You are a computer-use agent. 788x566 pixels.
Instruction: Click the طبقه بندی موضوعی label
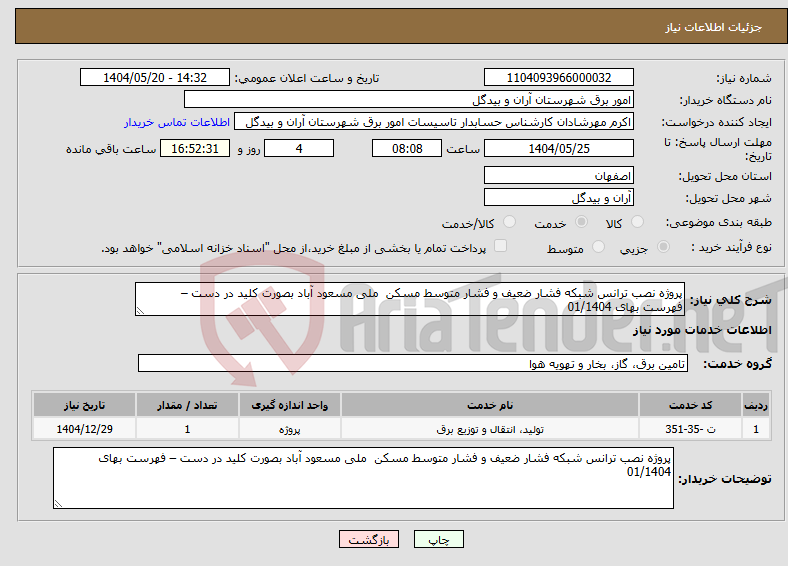719,222
